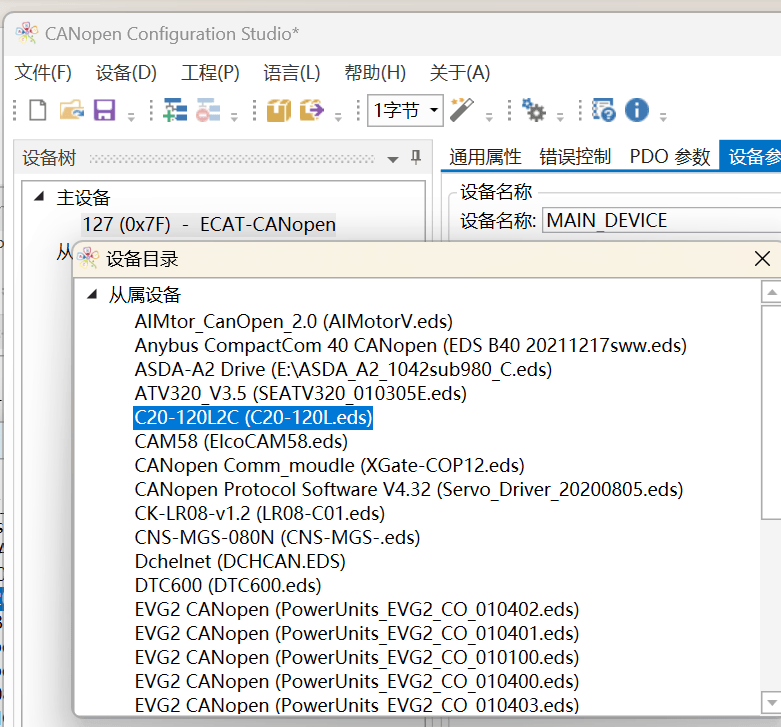This screenshot has height=727, width=781.
Task: Click the blue info icon
Action: [637, 110]
